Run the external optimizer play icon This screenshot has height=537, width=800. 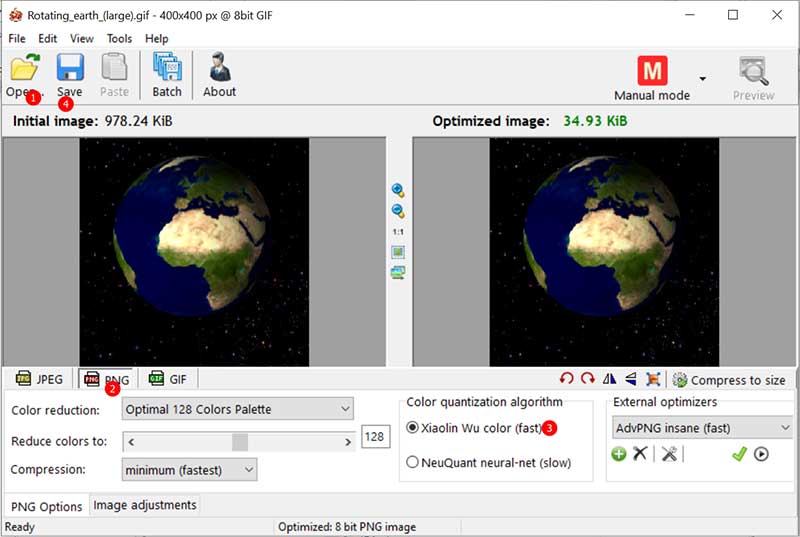coord(761,453)
